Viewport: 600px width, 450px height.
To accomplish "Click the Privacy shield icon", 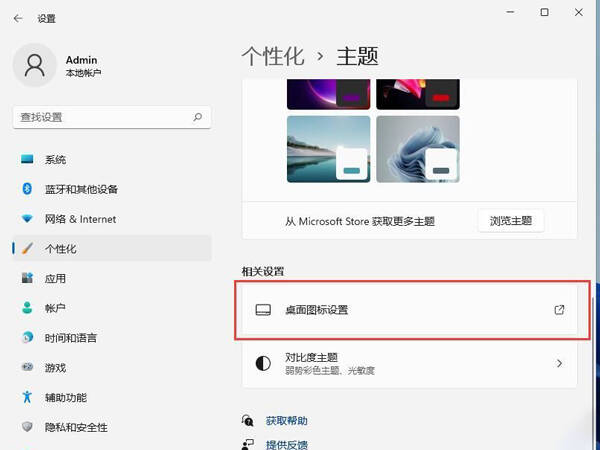I will click(27, 427).
